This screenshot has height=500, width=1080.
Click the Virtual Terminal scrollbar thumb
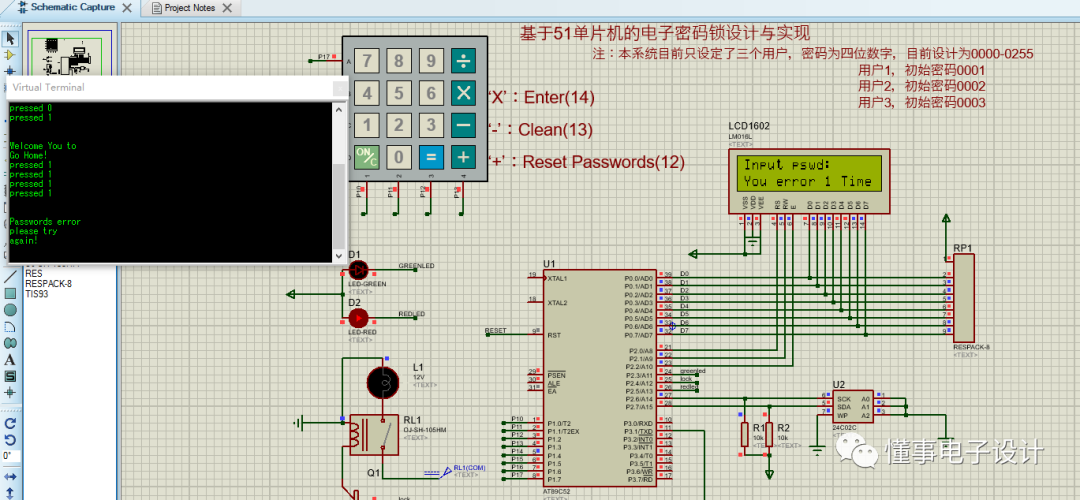point(339,206)
